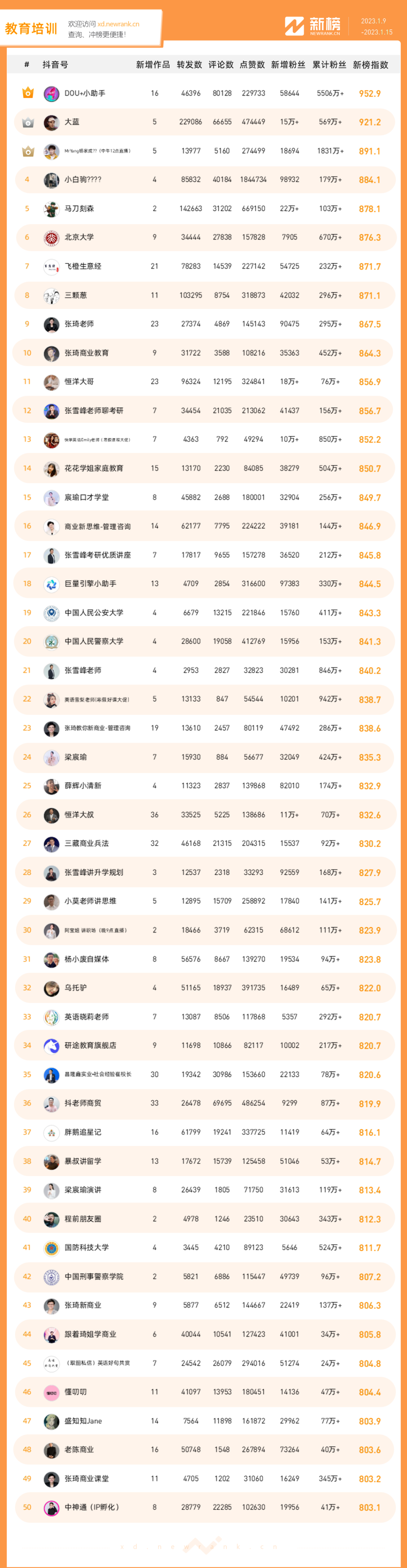Open 懂叨叨 pink avatar

tap(51, 1391)
